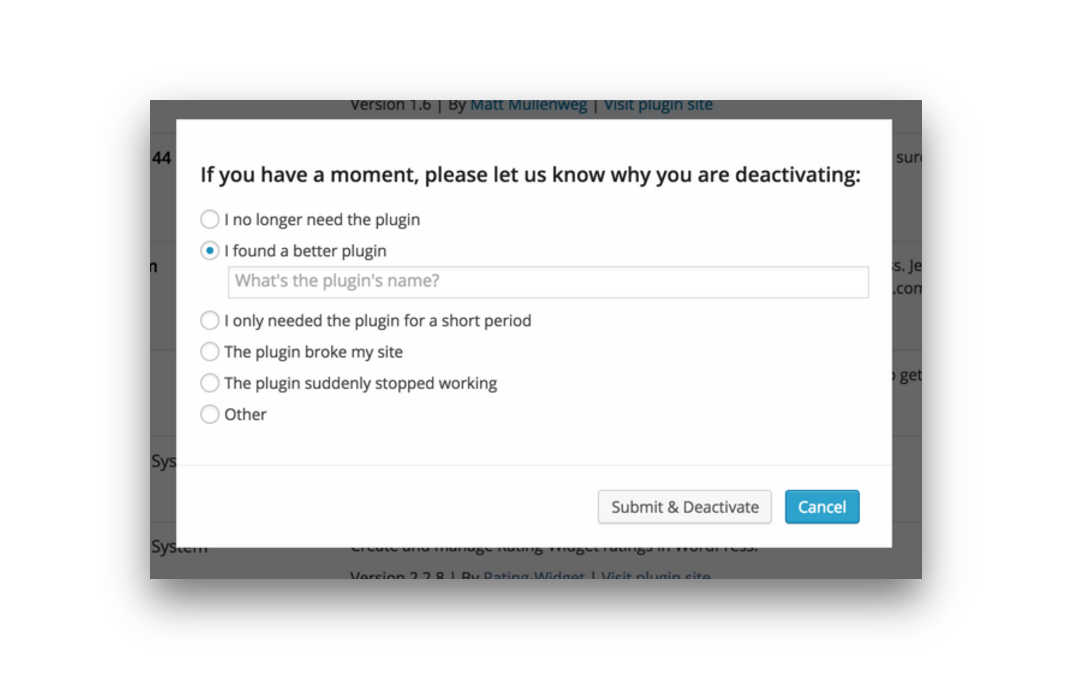Click the "If you have a moment" dialog heading
Image resolution: width=1072 pixels, height=679 pixels.
530,175
